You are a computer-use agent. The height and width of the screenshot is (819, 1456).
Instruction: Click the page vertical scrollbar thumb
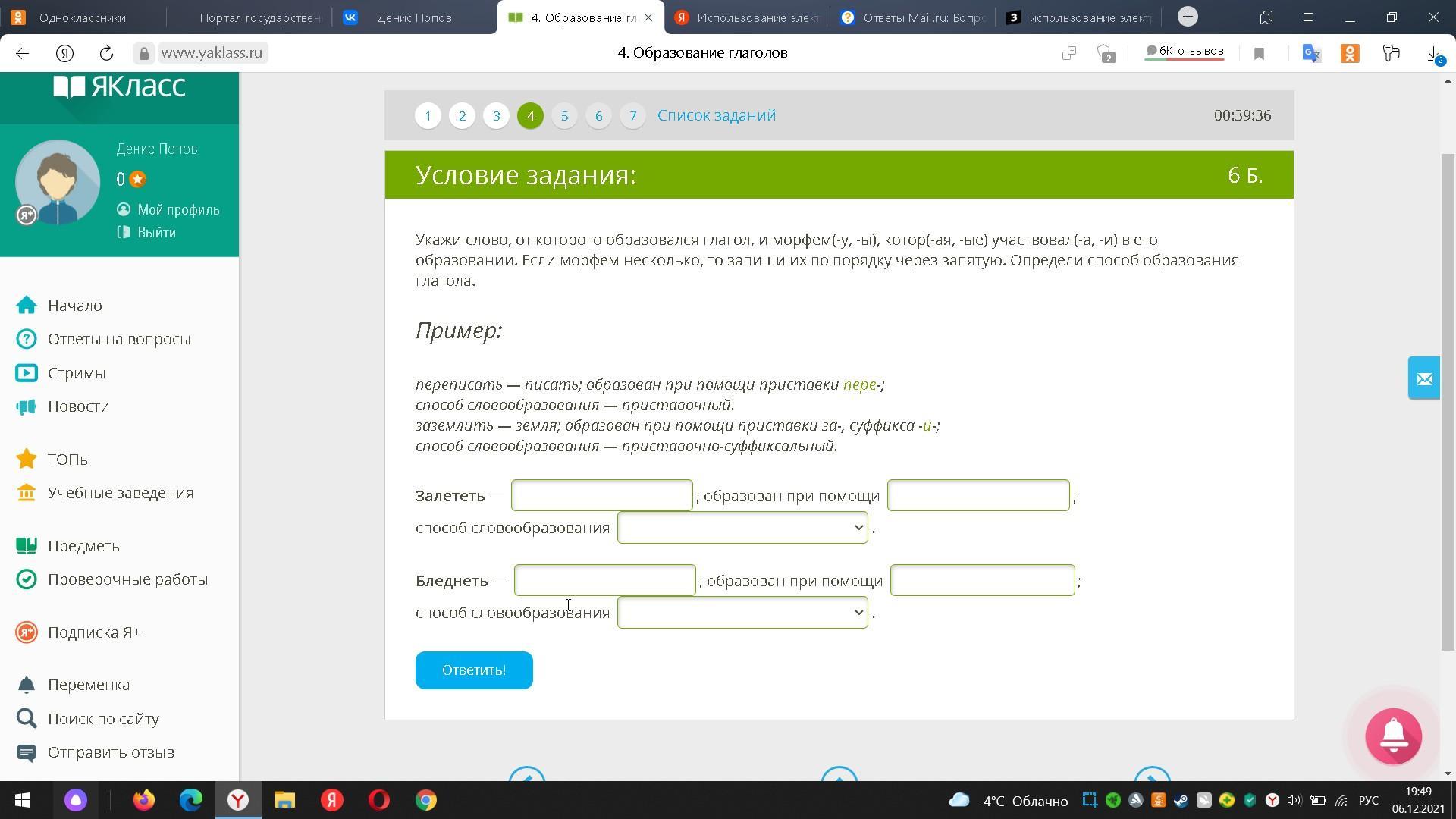tap(1448, 400)
